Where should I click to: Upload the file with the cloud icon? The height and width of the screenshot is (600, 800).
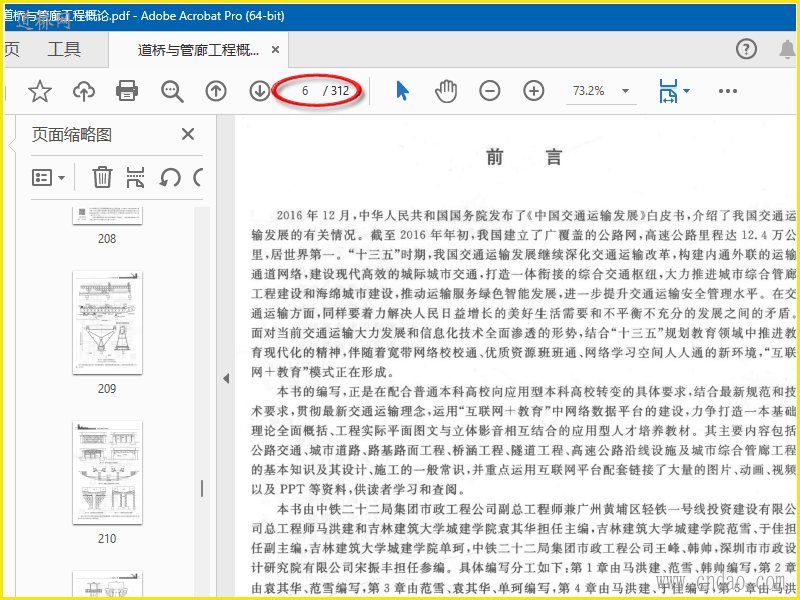(x=84, y=91)
